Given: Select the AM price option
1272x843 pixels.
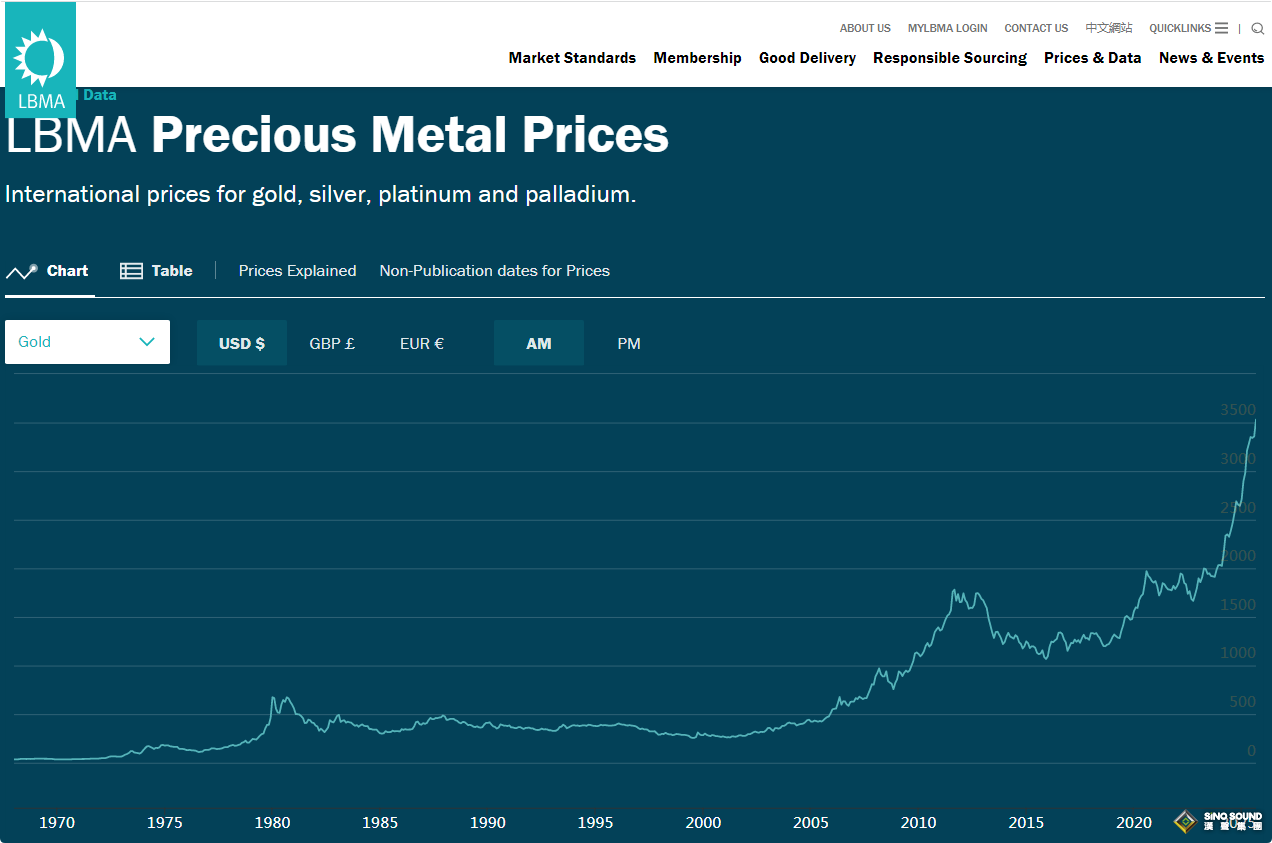Looking at the screenshot, I should coord(538,343).
